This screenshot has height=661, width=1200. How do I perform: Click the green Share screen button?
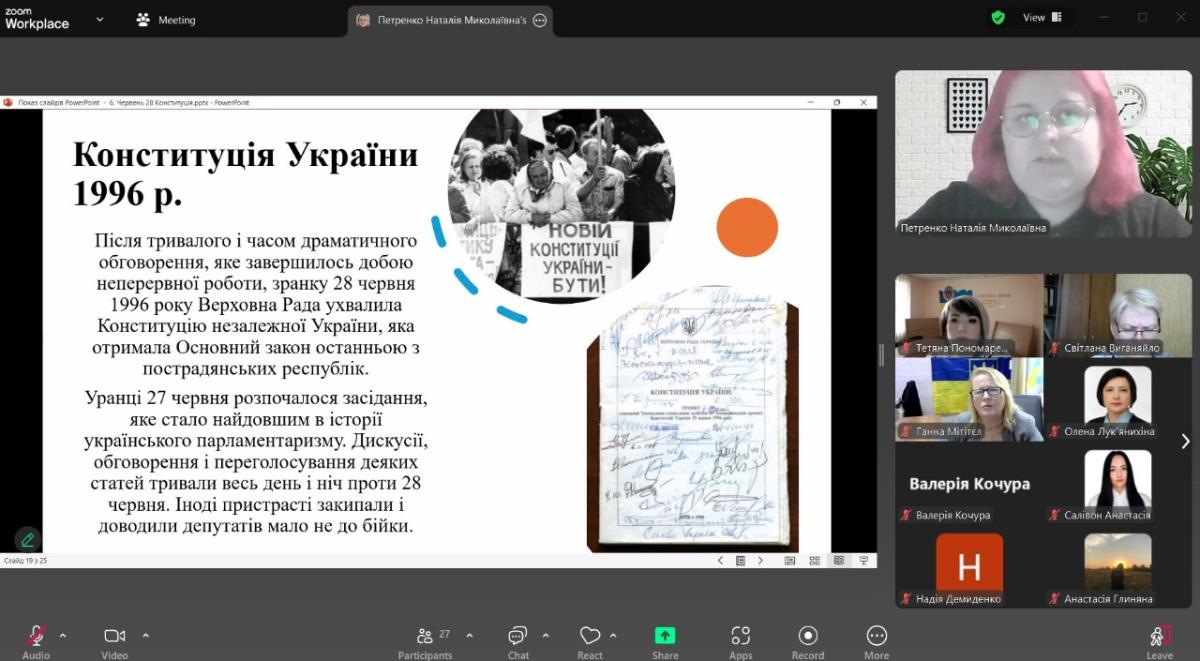[665, 637]
